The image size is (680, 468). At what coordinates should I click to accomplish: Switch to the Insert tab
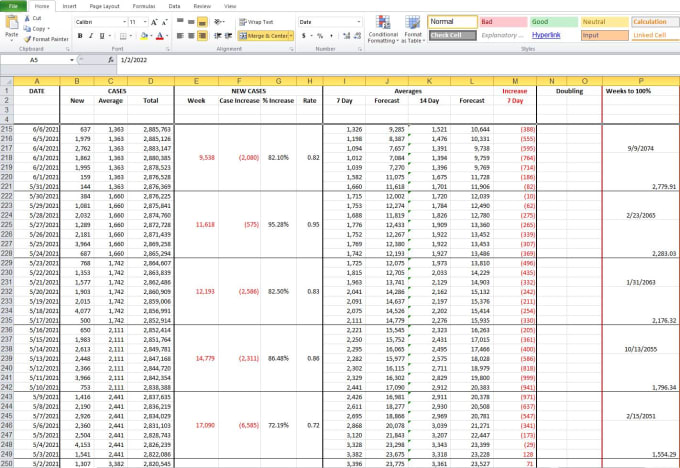coord(69,6)
